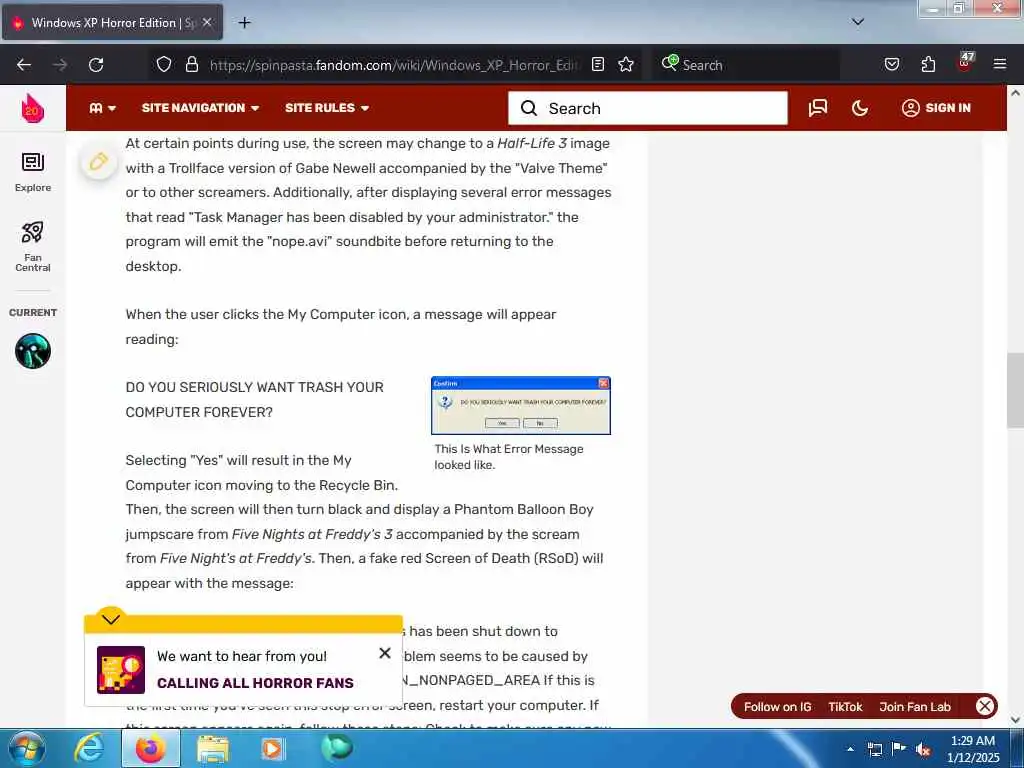This screenshot has height=768, width=1024.
Task: Click the Sign In button
Action: [x=936, y=108]
